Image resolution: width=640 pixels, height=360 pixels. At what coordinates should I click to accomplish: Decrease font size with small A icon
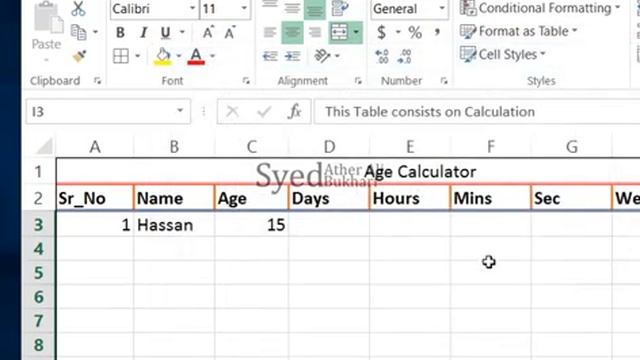pos(230,32)
